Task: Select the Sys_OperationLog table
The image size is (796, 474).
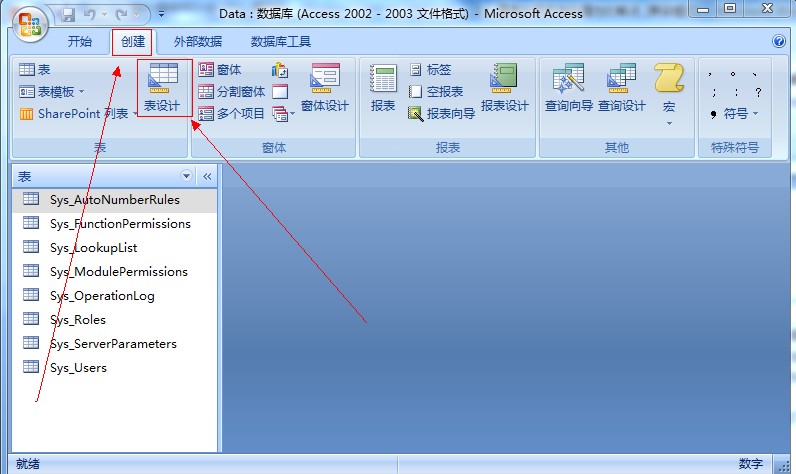Action: click(x=115, y=296)
